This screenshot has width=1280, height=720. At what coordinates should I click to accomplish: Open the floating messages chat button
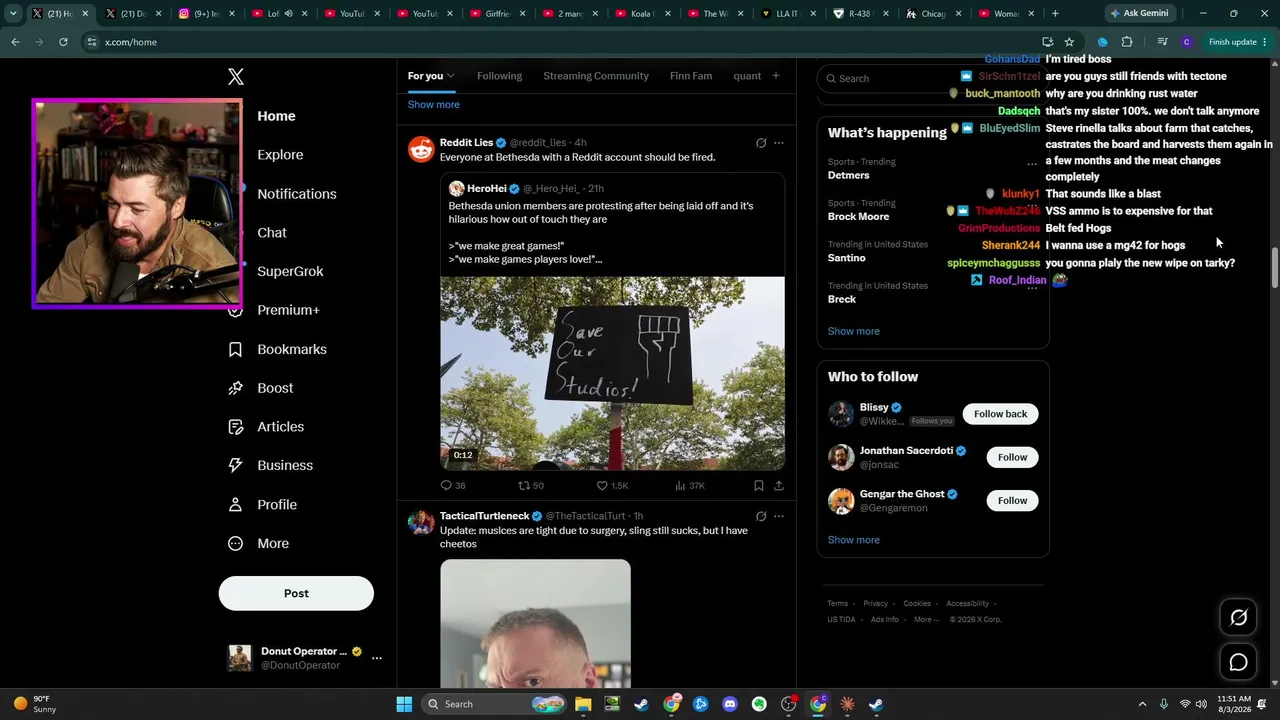click(1239, 663)
